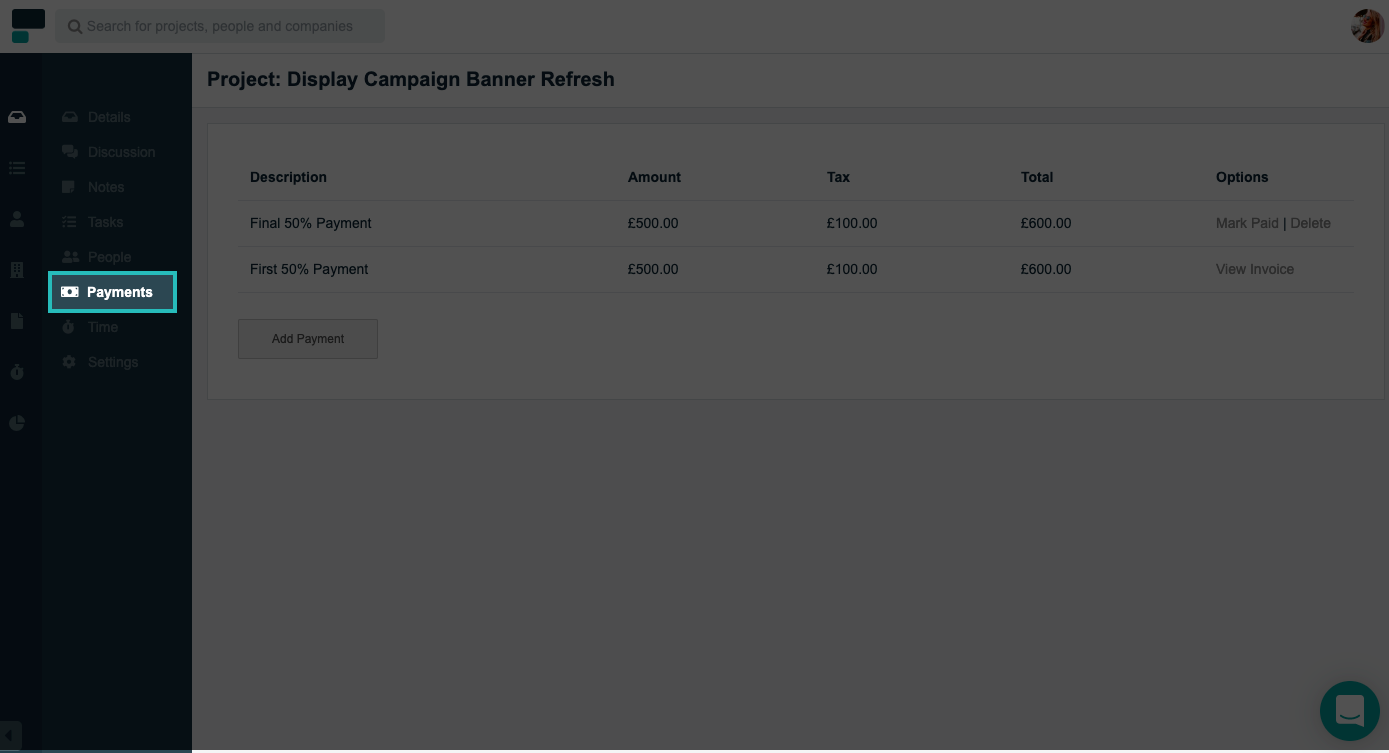Click the Time stopwatch icon in the project menu

click(x=69, y=327)
